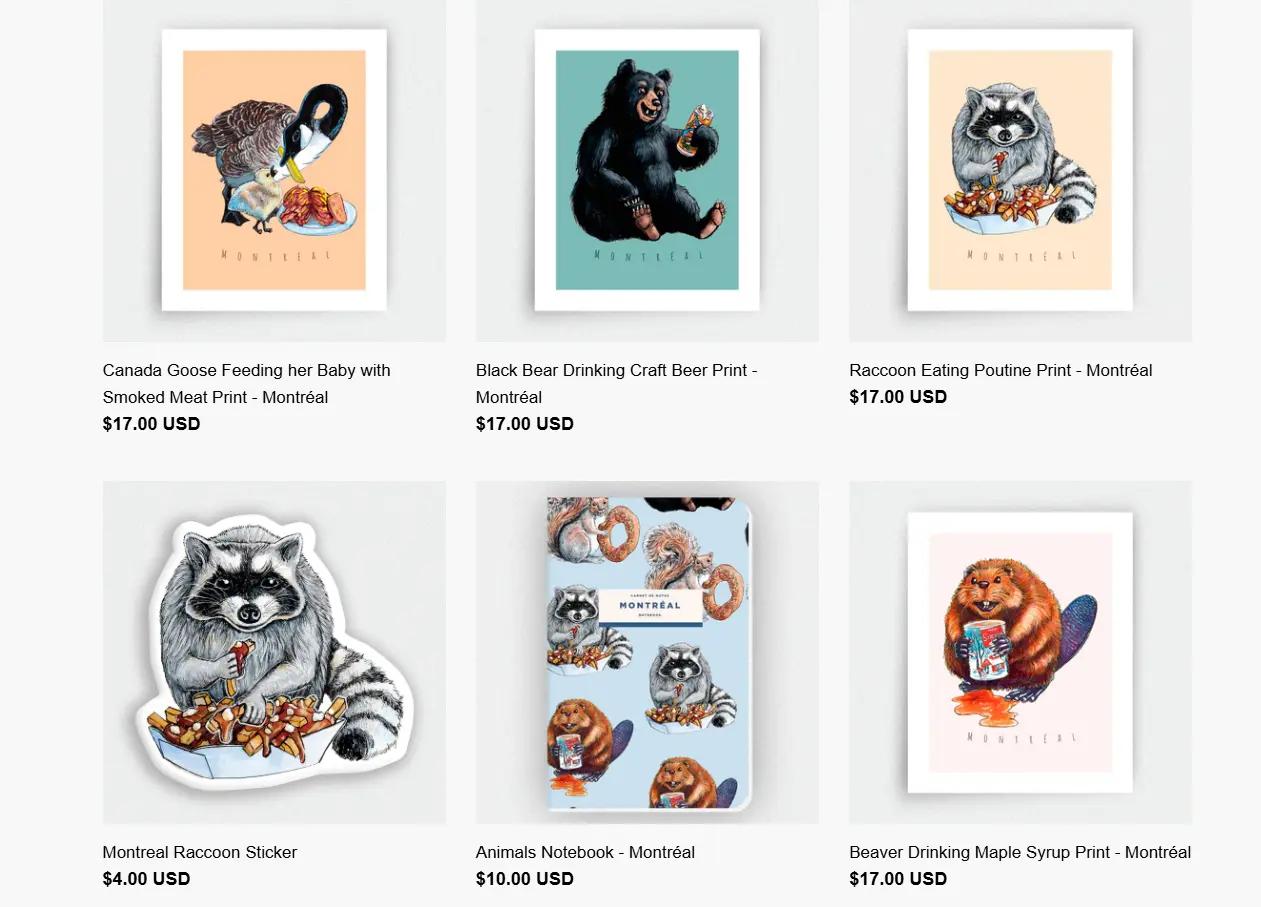The height and width of the screenshot is (907, 1261).
Task: Click the $17.00 USD price under the Black Bear print
Action: pyautogui.click(x=524, y=423)
